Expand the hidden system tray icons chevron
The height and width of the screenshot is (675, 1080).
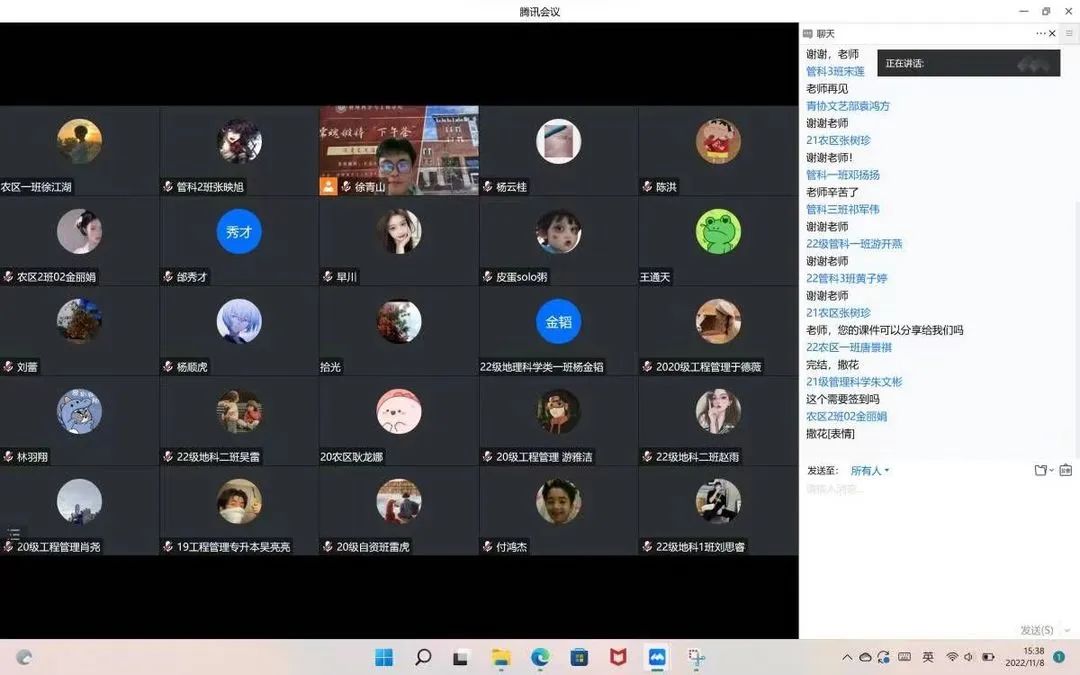coord(847,657)
